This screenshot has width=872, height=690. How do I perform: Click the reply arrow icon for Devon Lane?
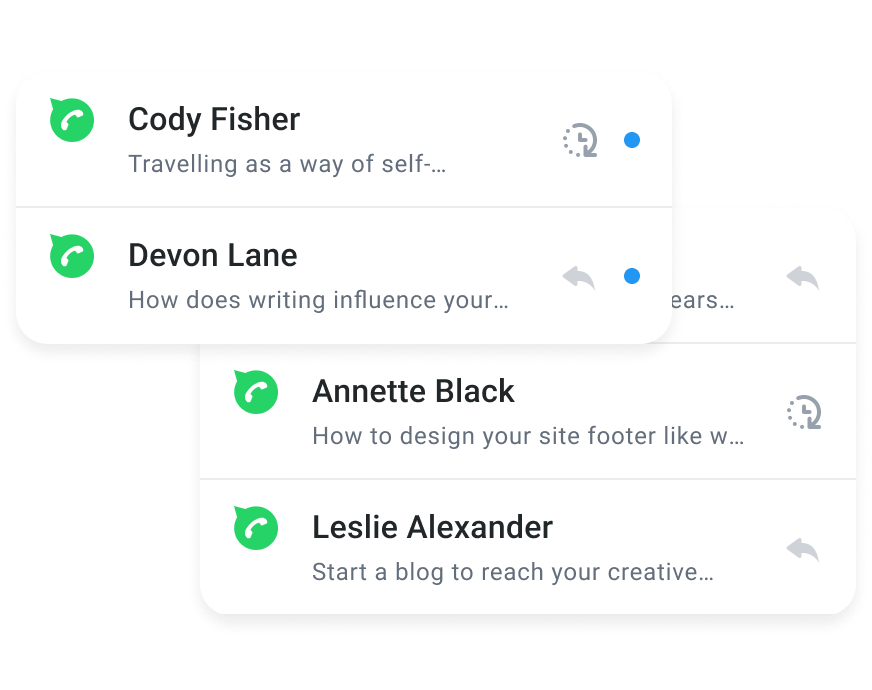click(579, 277)
